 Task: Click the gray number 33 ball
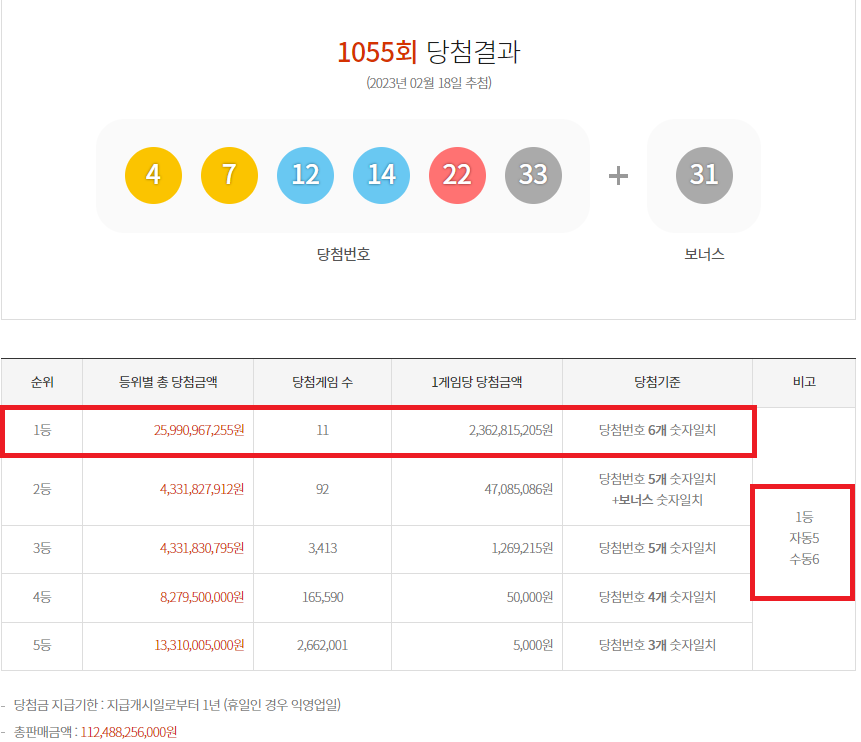(x=533, y=175)
